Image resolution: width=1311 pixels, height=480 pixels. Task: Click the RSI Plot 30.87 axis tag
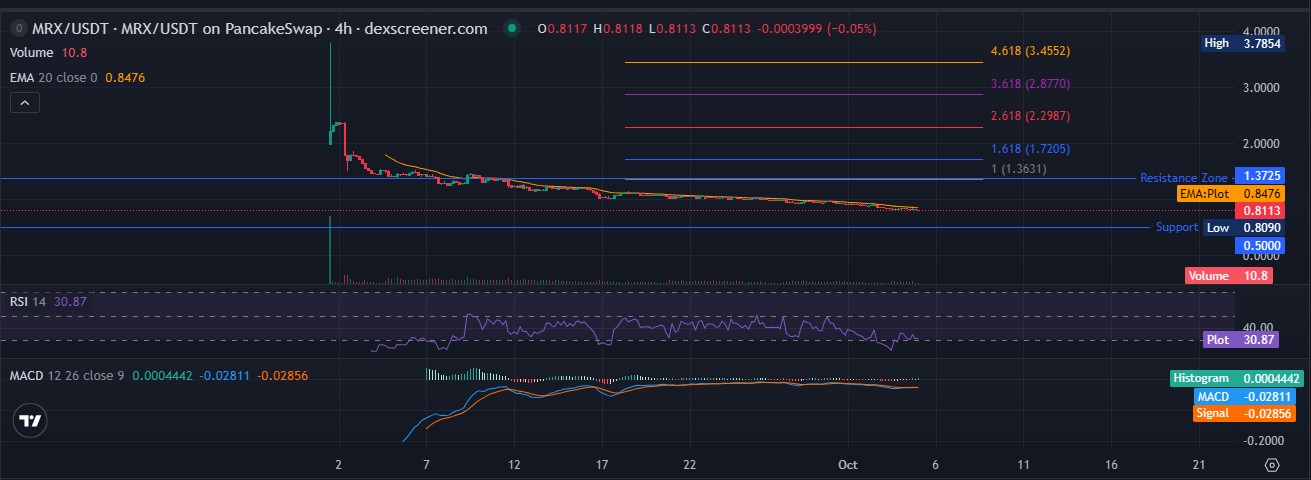coord(1241,339)
